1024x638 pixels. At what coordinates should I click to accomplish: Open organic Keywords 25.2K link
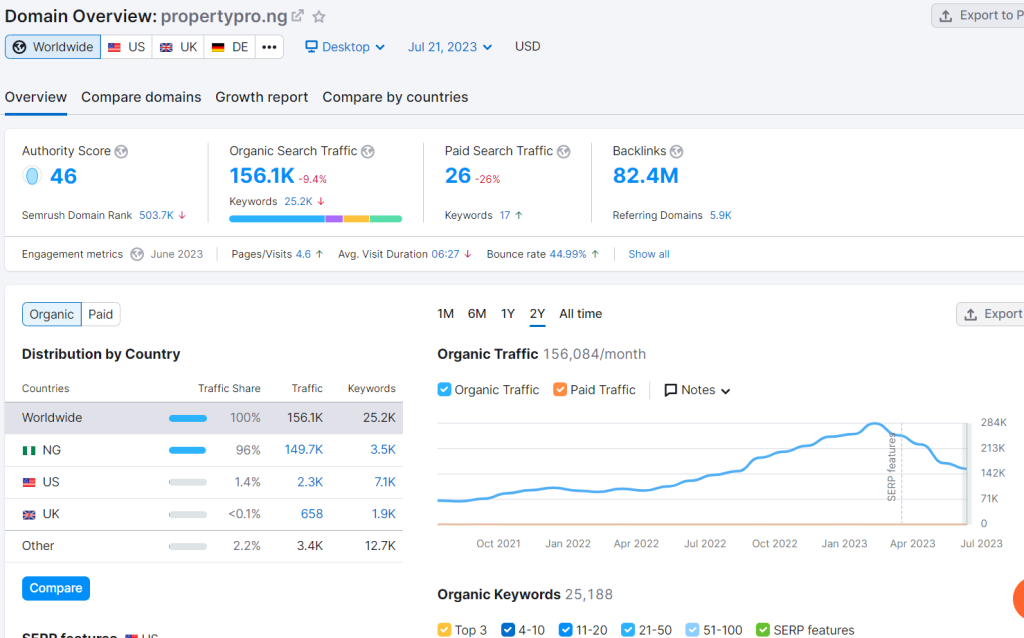coord(298,201)
